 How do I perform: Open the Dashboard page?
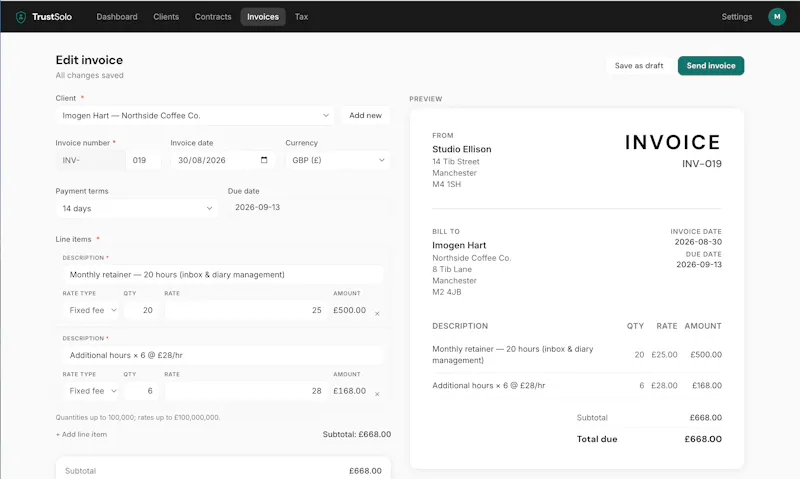pos(117,17)
